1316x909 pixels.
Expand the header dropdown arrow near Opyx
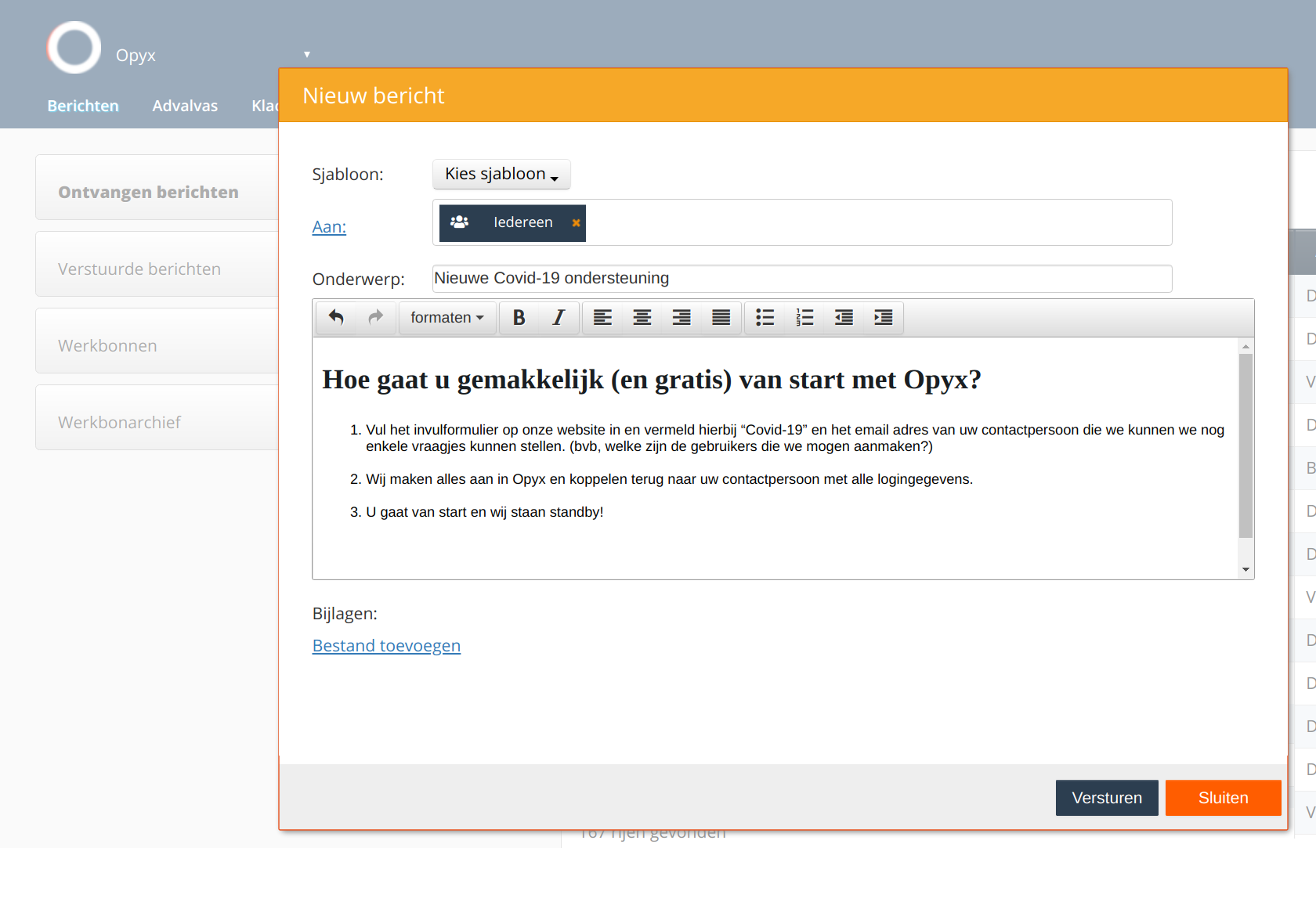click(x=307, y=54)
